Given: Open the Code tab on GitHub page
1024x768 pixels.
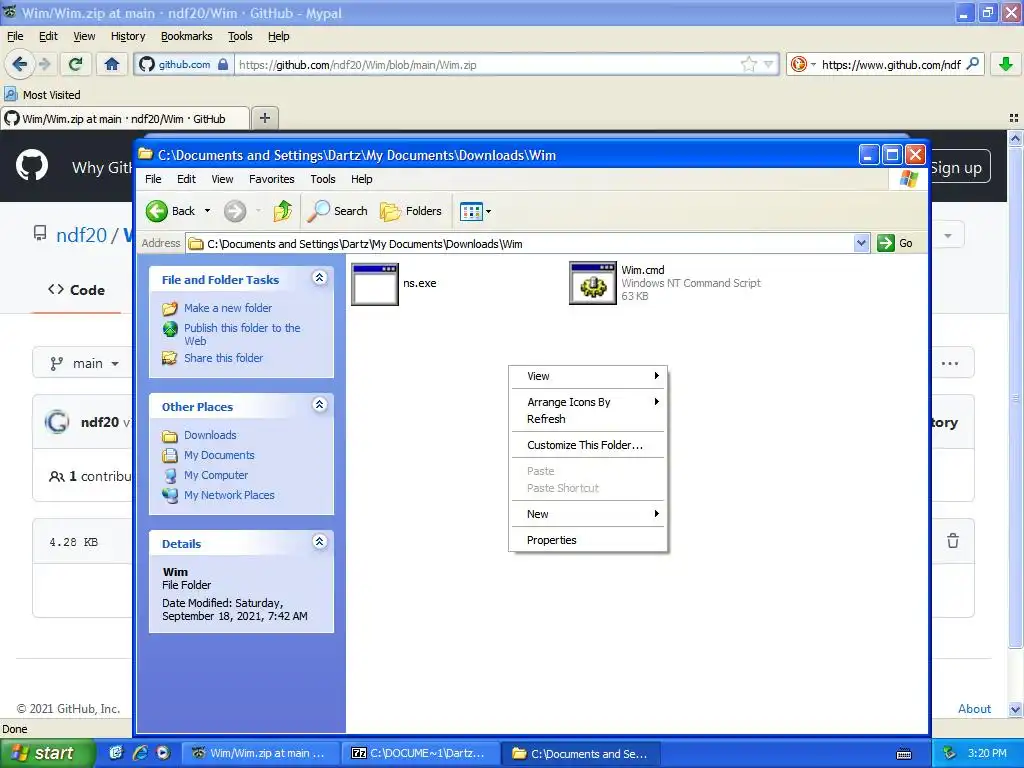Looking at the screenshot, I should 76,290.
